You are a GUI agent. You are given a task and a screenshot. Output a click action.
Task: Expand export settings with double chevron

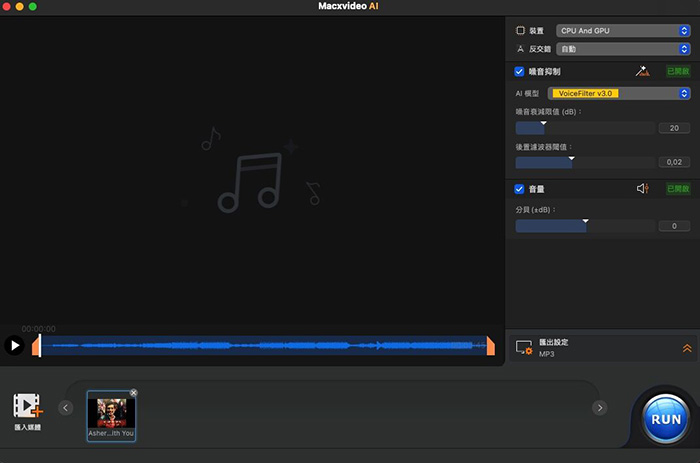click(x=687, y=348)
